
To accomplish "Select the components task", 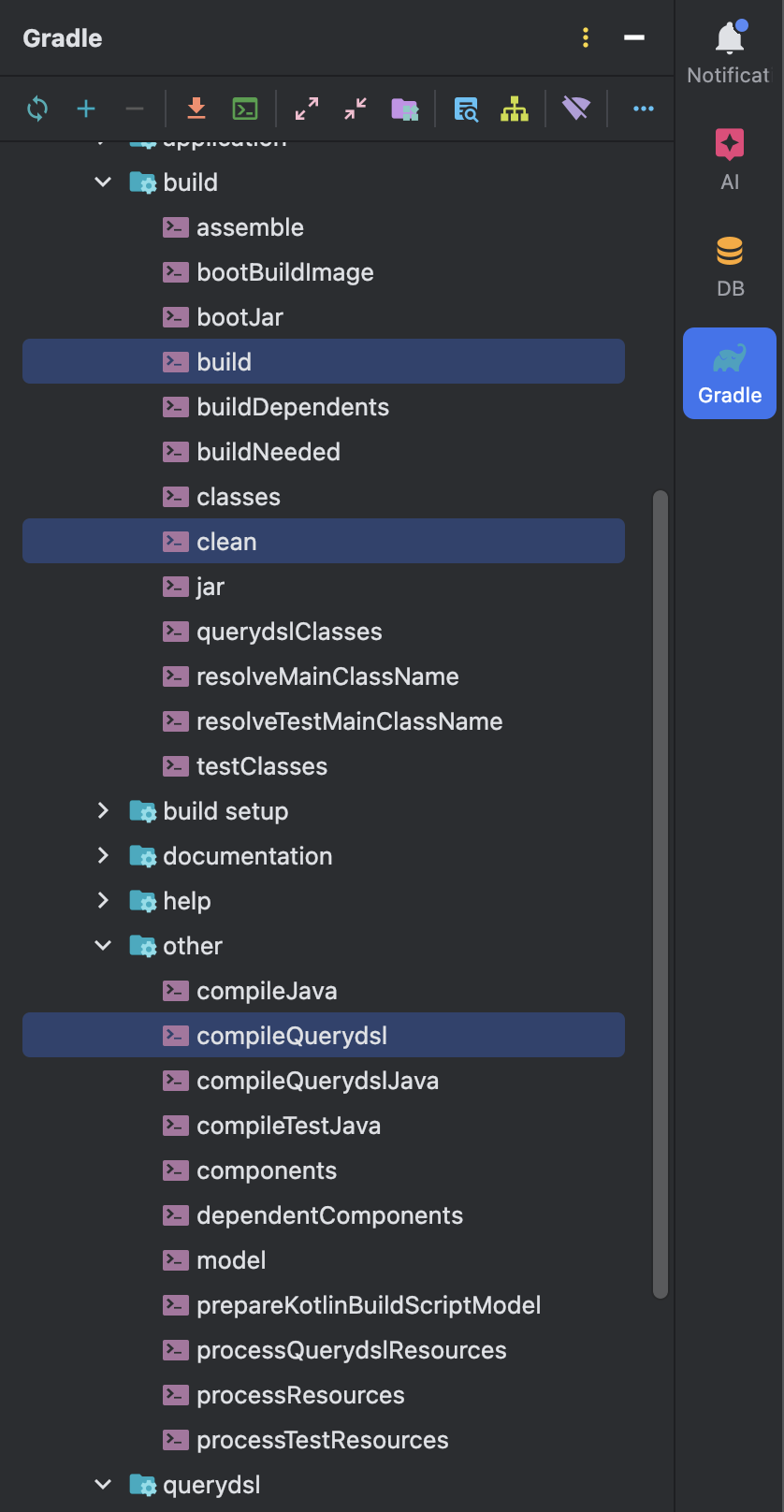I will coord(324,1170).
